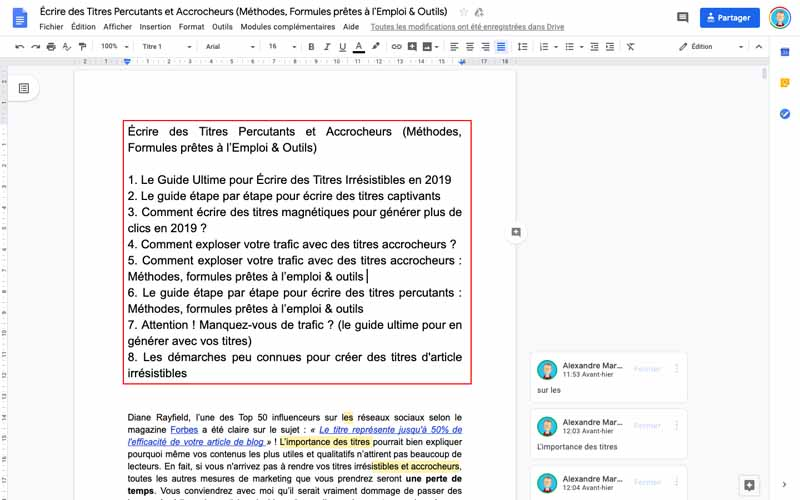Align text to the left
Viewport: 800px width, 500px height.
pyautogui.click(x=454, y=46)
